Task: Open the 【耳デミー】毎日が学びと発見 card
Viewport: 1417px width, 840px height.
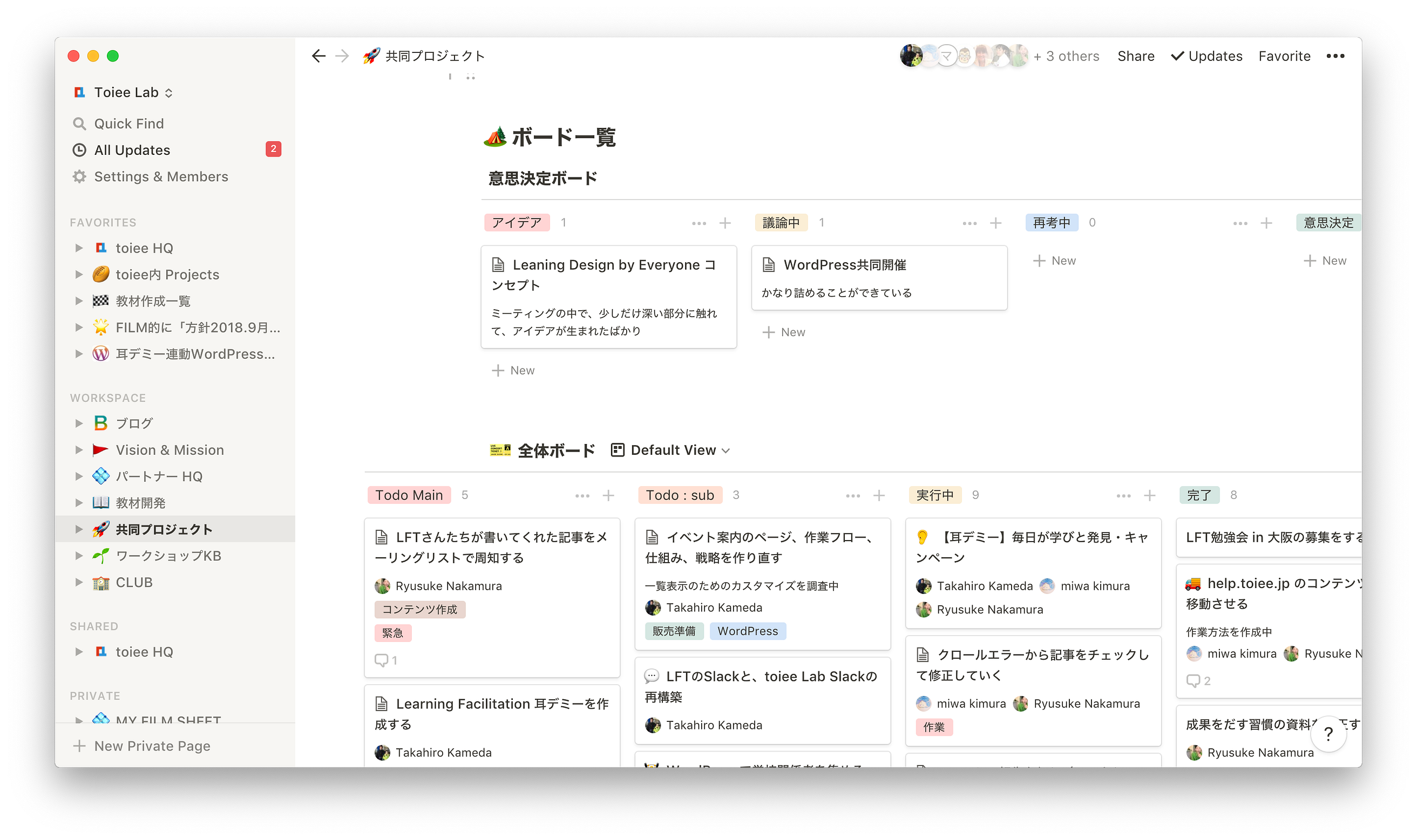Action: (x=1033, y=573)
